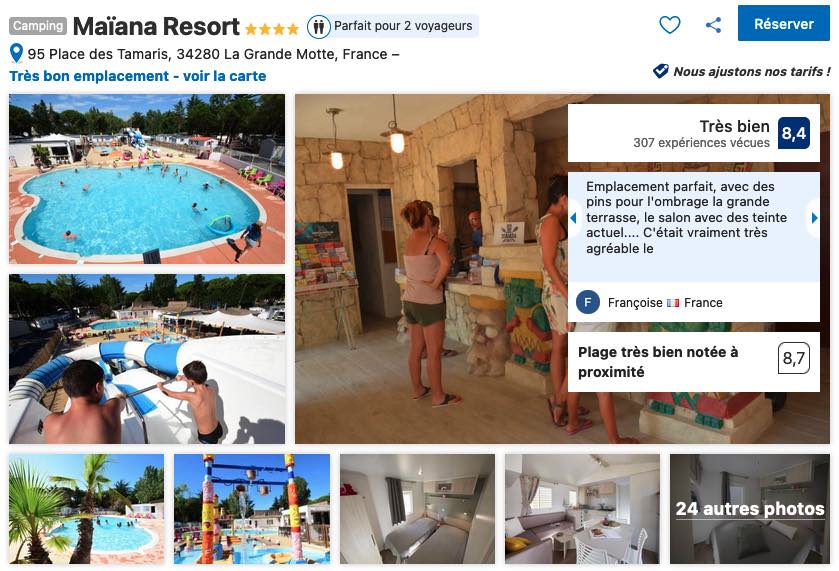Open the colorful water playground thumbnail
The image size is (839, 571).
252,509
